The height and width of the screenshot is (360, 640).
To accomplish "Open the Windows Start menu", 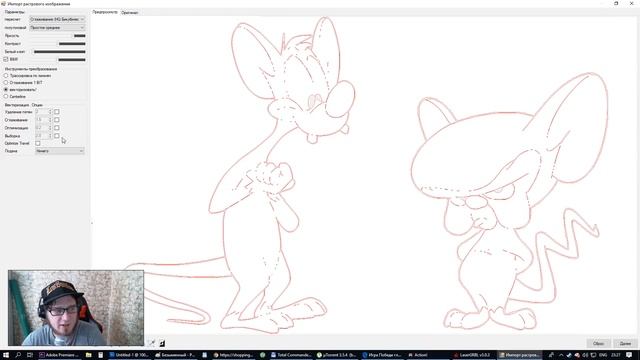I will tap(6, 355).
